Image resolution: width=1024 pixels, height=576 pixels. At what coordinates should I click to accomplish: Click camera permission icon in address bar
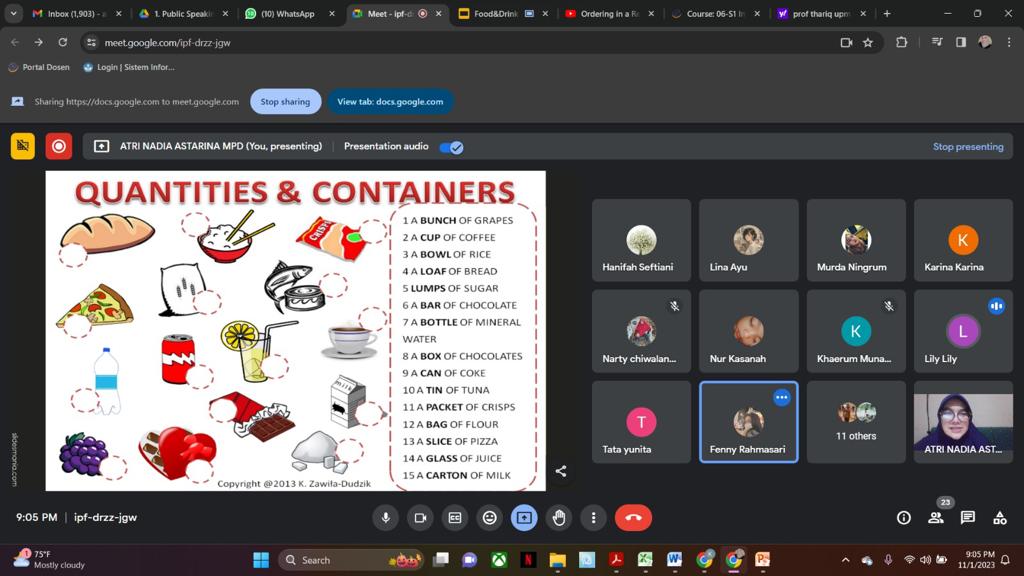coord(846,42)
